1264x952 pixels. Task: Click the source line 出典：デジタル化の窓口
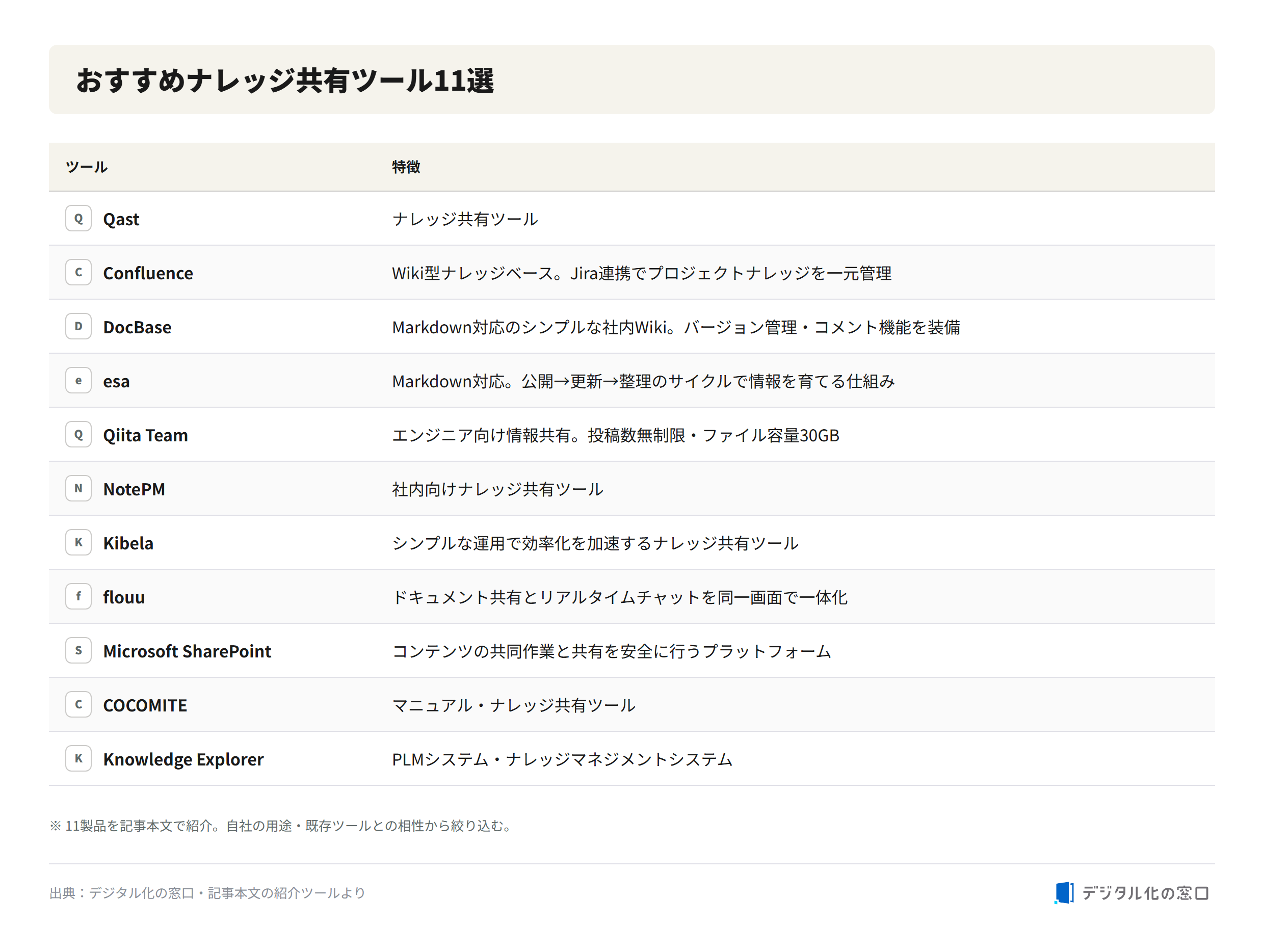(x=207, y=892)
